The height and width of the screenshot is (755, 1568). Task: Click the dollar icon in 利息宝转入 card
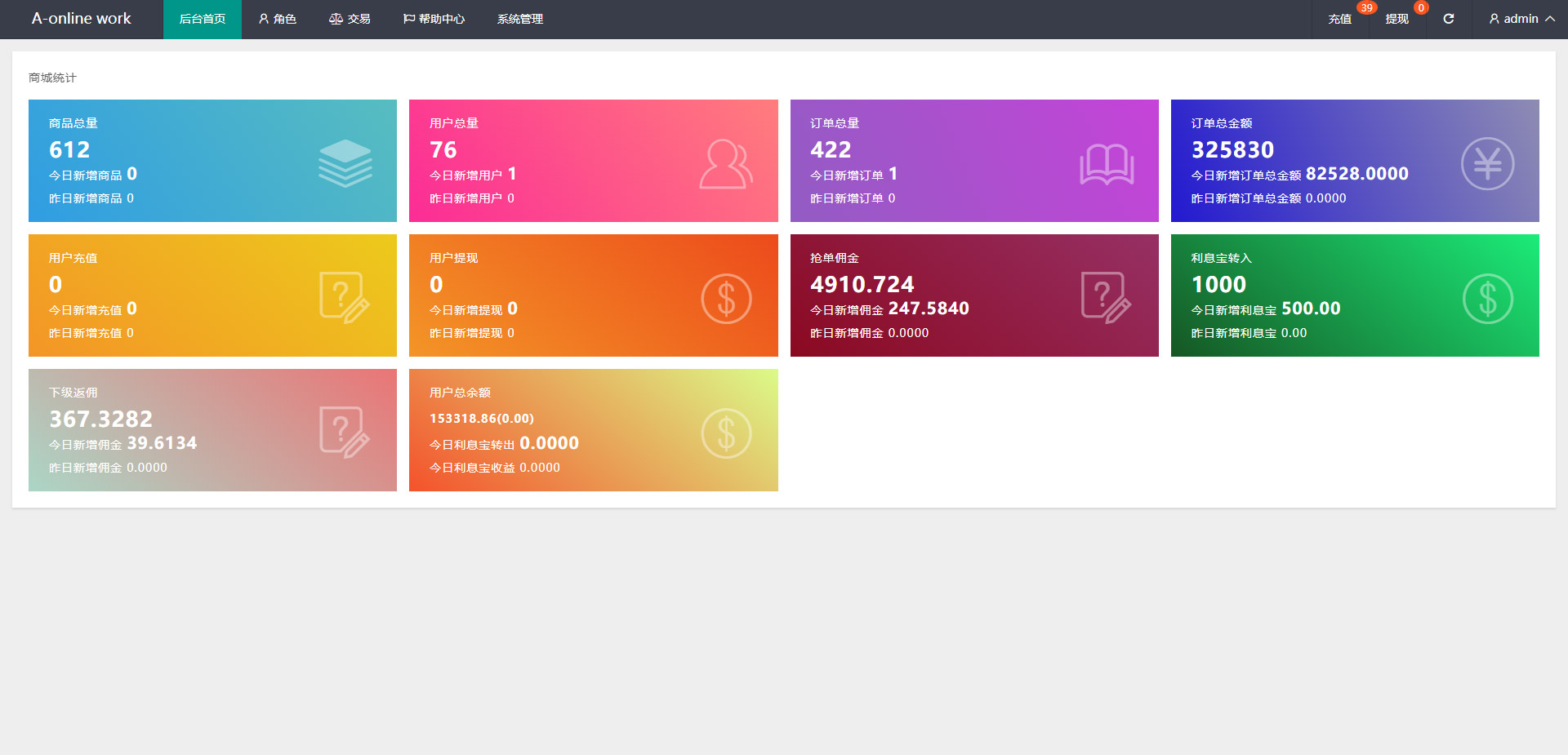tap(1487, 299)
